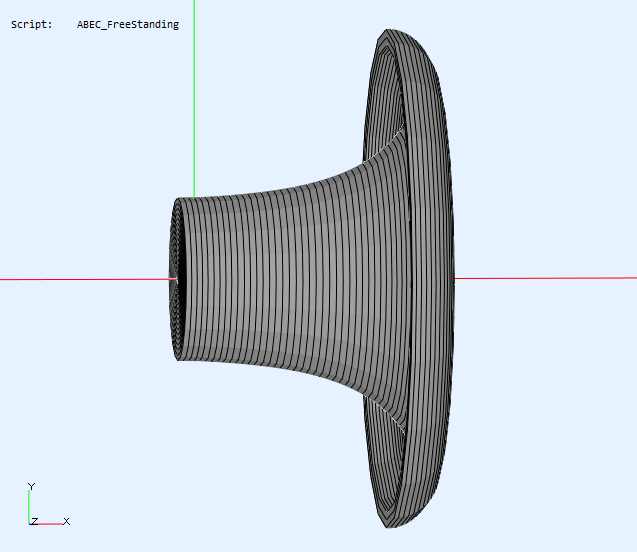The image size is (637, 552).
Task: Click the Script: label
Action: tap(32, 25)
